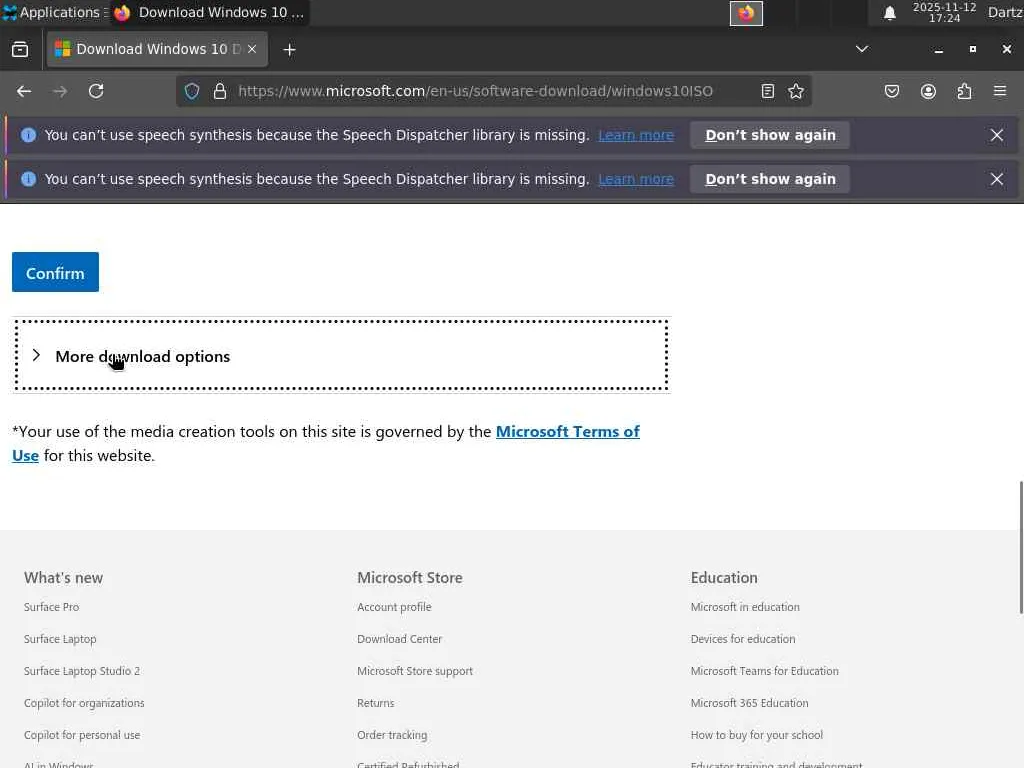Open the Firefox account profile icon
The image size is (1024, 768).
point(928,91)
